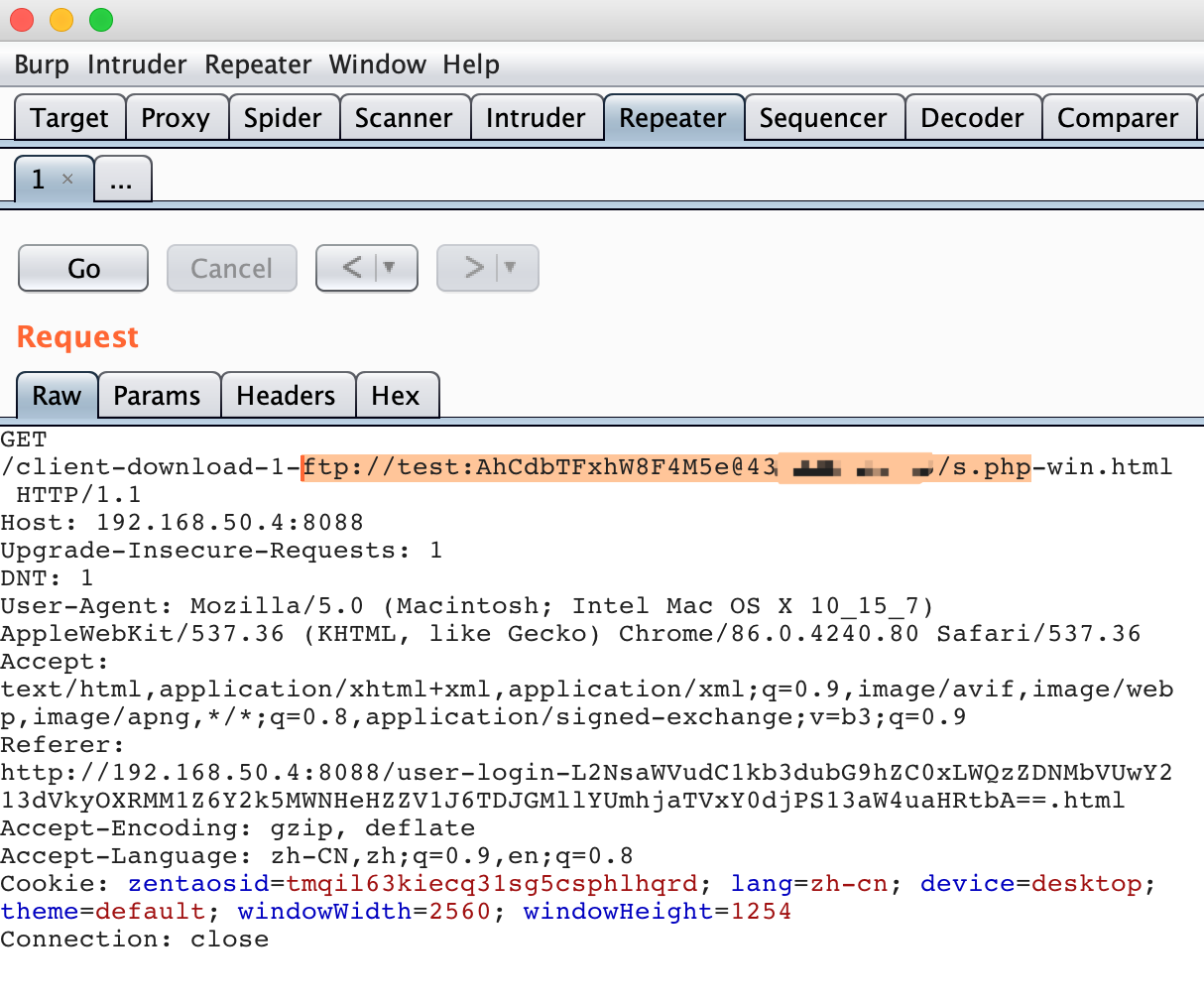Select the Raw request view tab
The image size is (1204, 1006).
[x=57, y=396]
